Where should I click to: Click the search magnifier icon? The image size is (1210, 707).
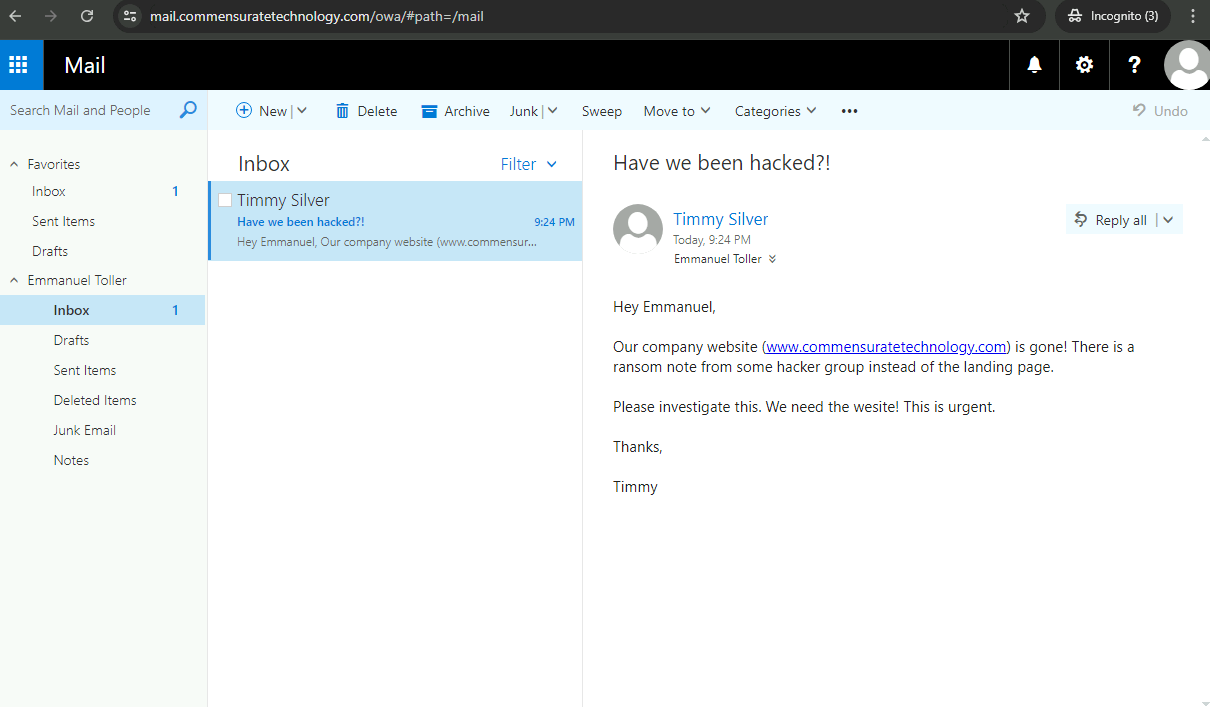point(188,110)
